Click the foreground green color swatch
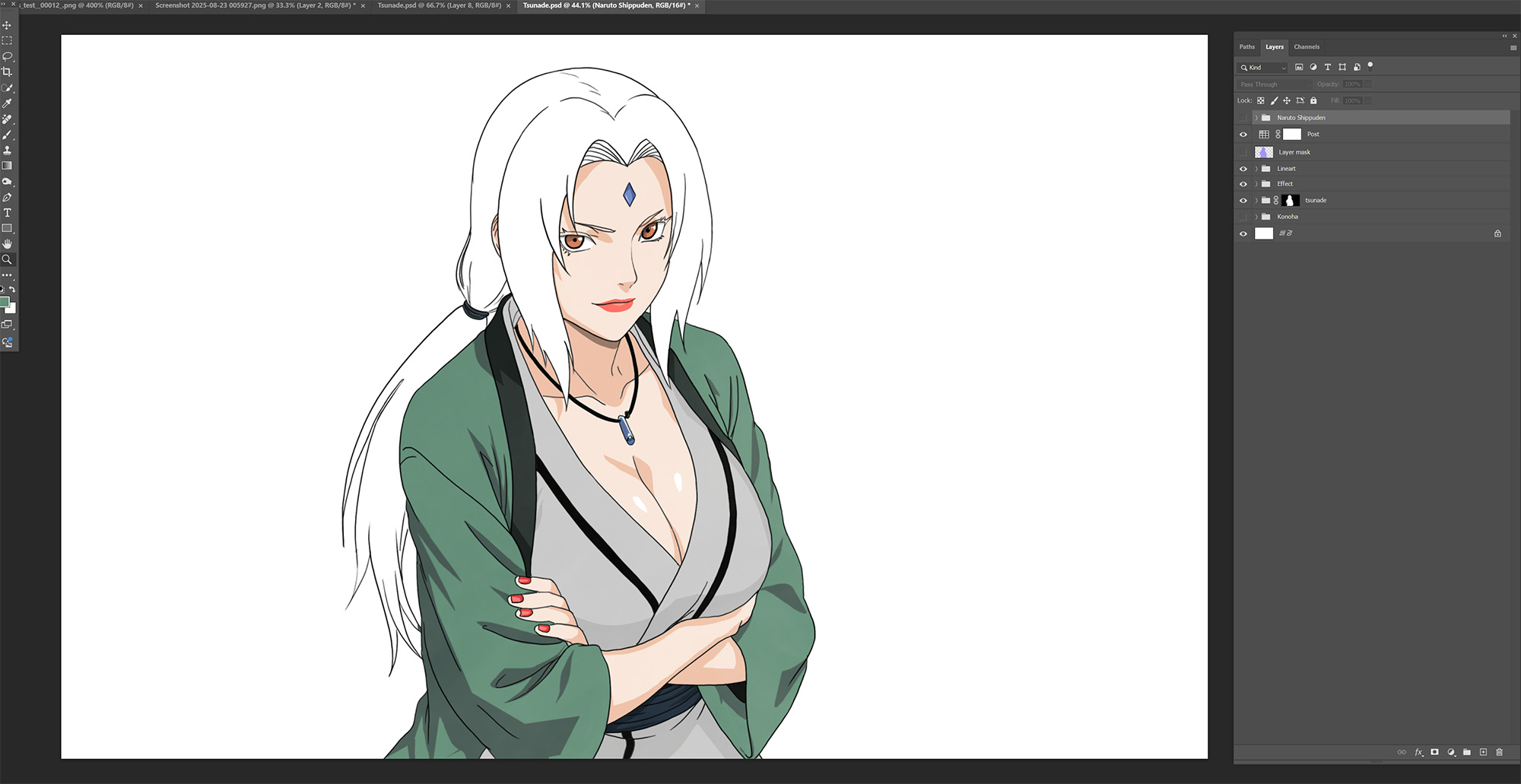The width and height of the screenshot is (1521, 784). point(4,302)
